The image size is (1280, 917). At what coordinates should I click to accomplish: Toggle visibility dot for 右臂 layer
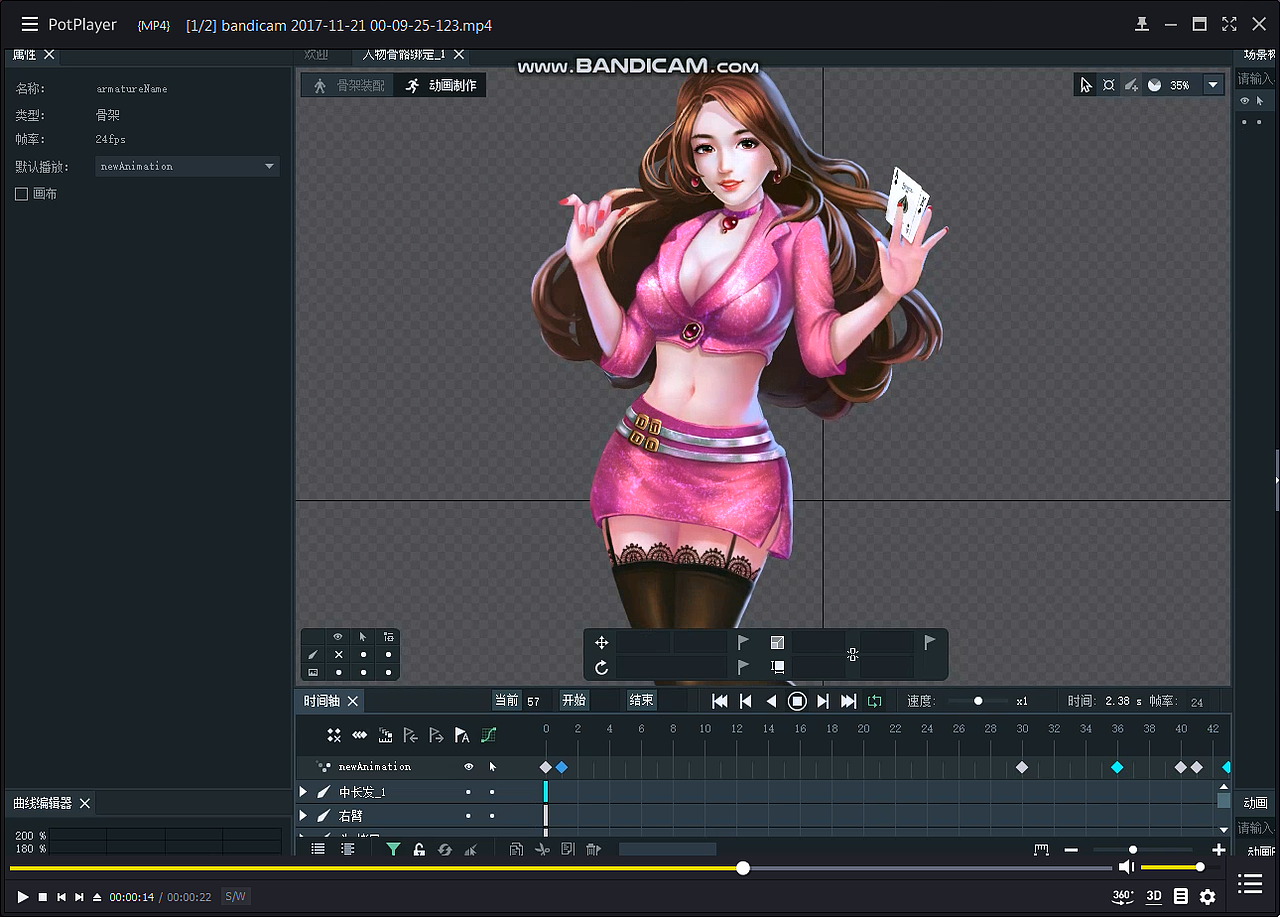tap(468, 816)
